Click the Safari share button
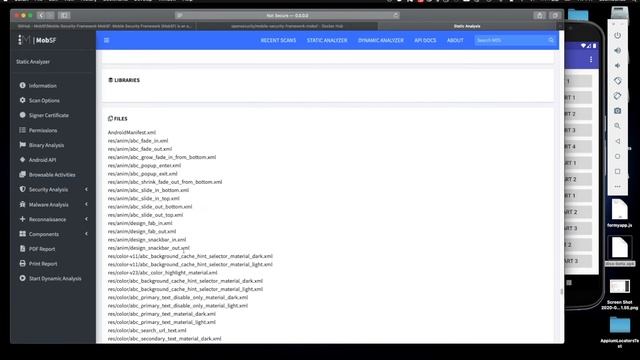Viewport: 640px width, 360px height. pyautogui.click(x=540, y=16)
